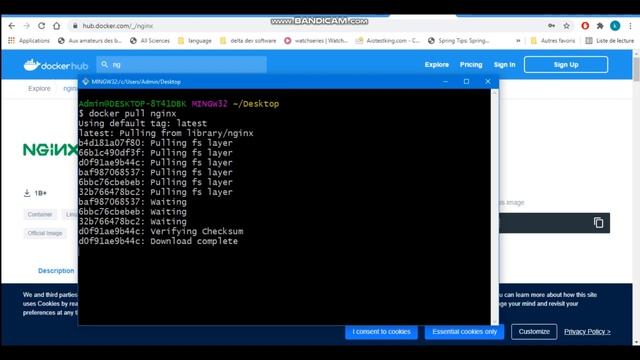
Task: Click the Git Bash MINGW32 title bar icon
Action: point(85,82)
